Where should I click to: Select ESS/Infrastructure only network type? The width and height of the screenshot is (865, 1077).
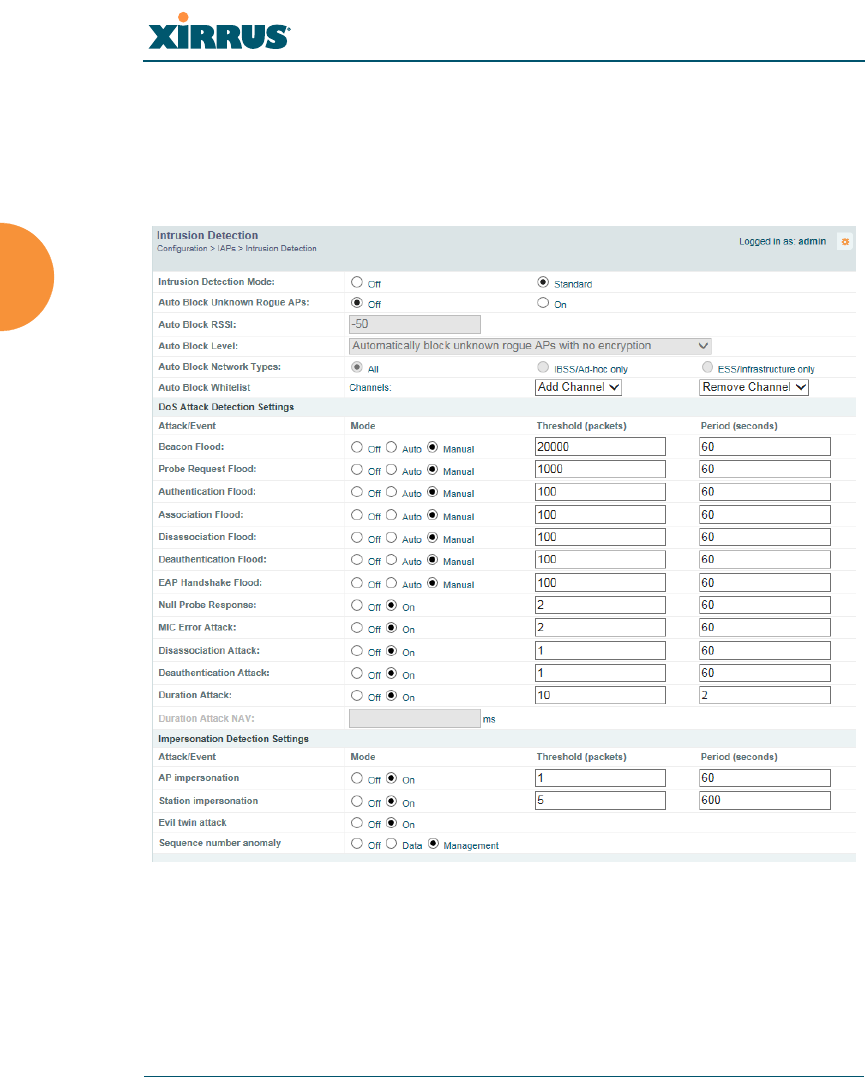click(x=707, y=367)
